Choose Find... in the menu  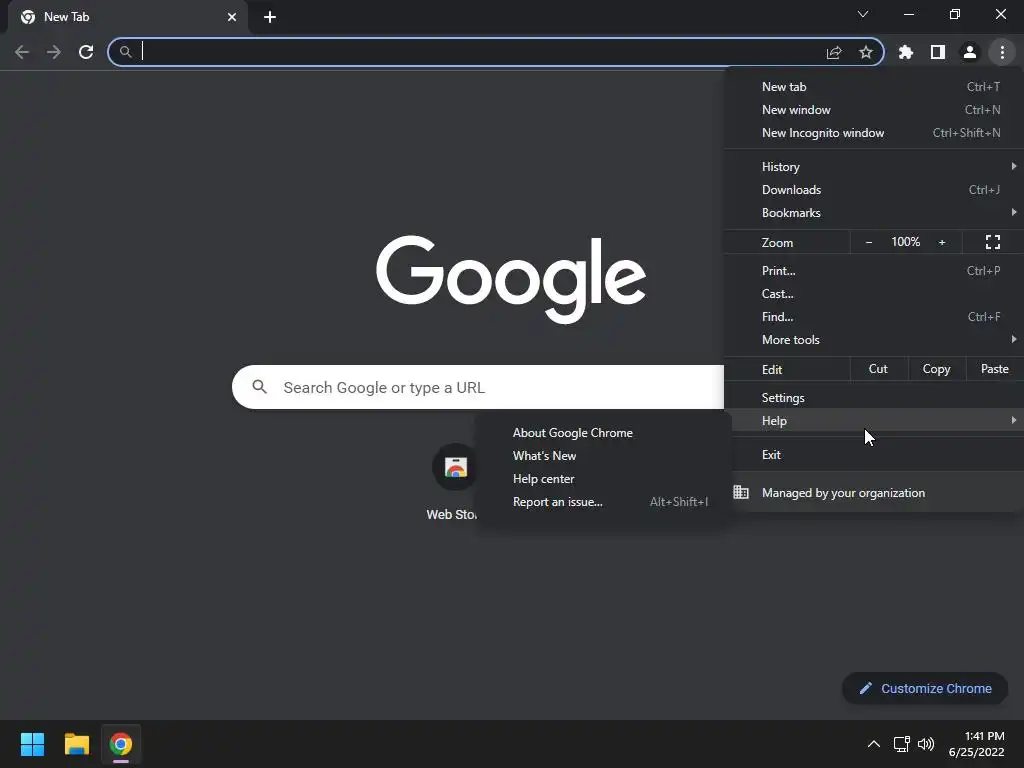874,317
